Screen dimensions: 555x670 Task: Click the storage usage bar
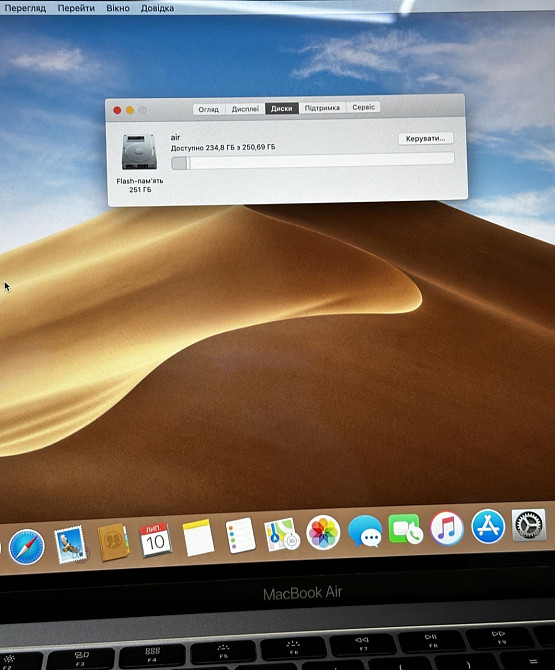313,161
